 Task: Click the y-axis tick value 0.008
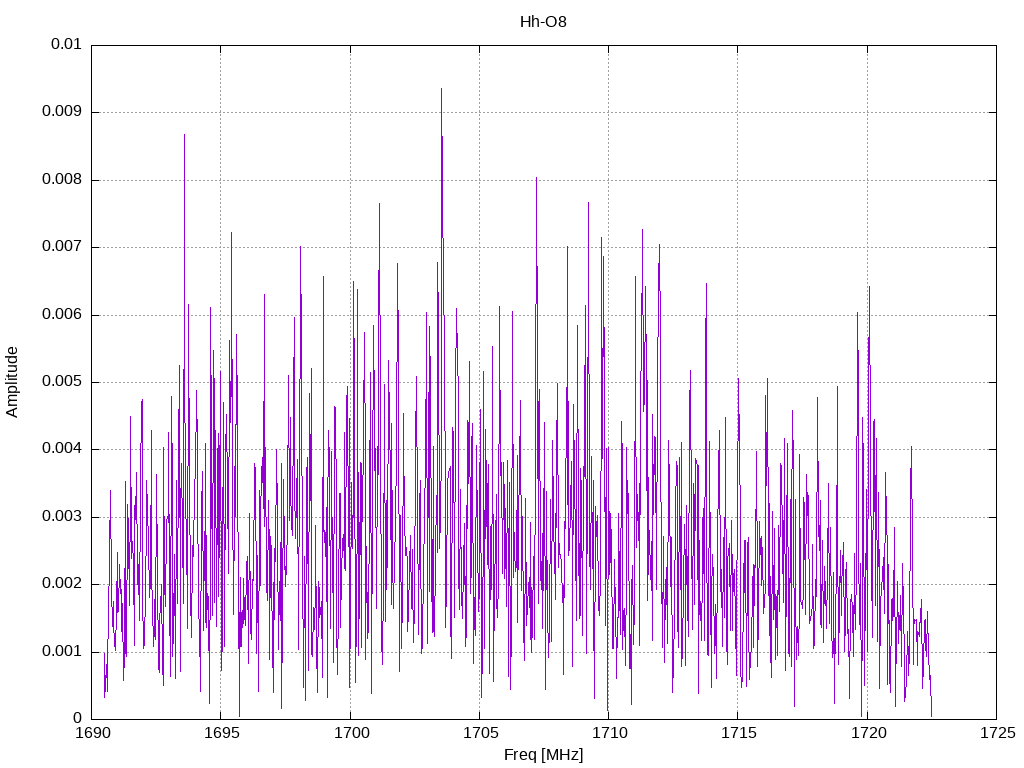coord(62,180)
